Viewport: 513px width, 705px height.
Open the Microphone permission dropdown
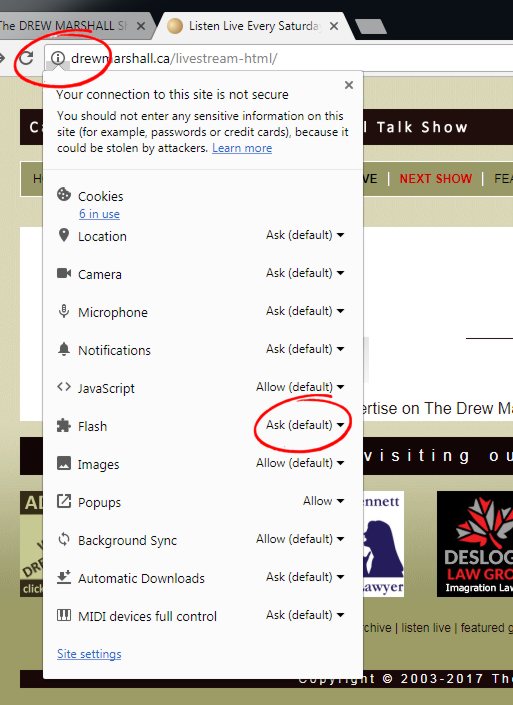coord(305,311)
